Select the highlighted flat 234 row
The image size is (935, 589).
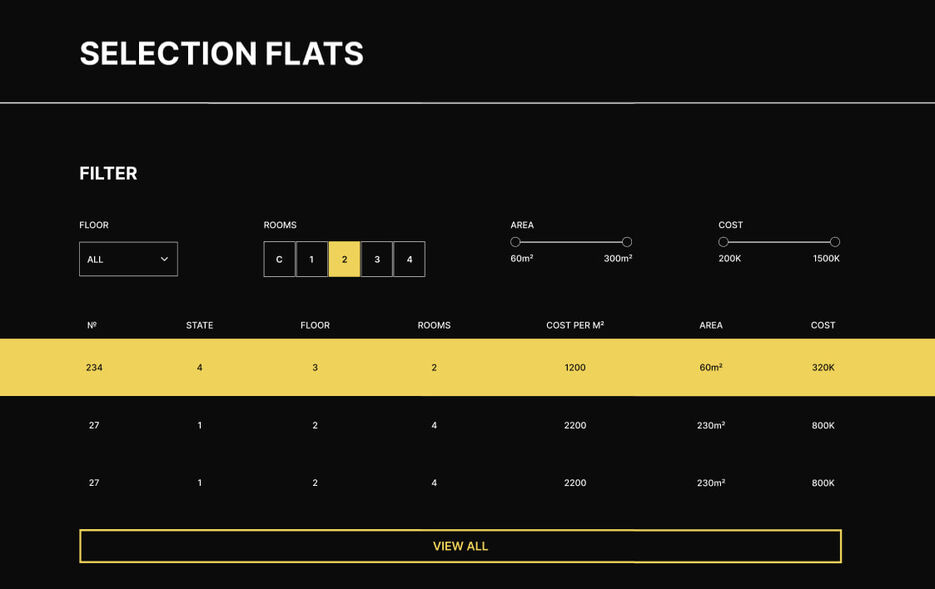[x=468, y=367]
